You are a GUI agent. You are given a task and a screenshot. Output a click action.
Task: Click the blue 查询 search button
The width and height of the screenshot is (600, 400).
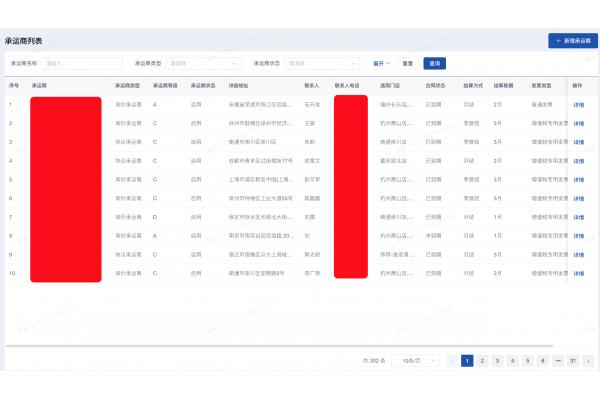pyautogui.click(x=434, y=62)
